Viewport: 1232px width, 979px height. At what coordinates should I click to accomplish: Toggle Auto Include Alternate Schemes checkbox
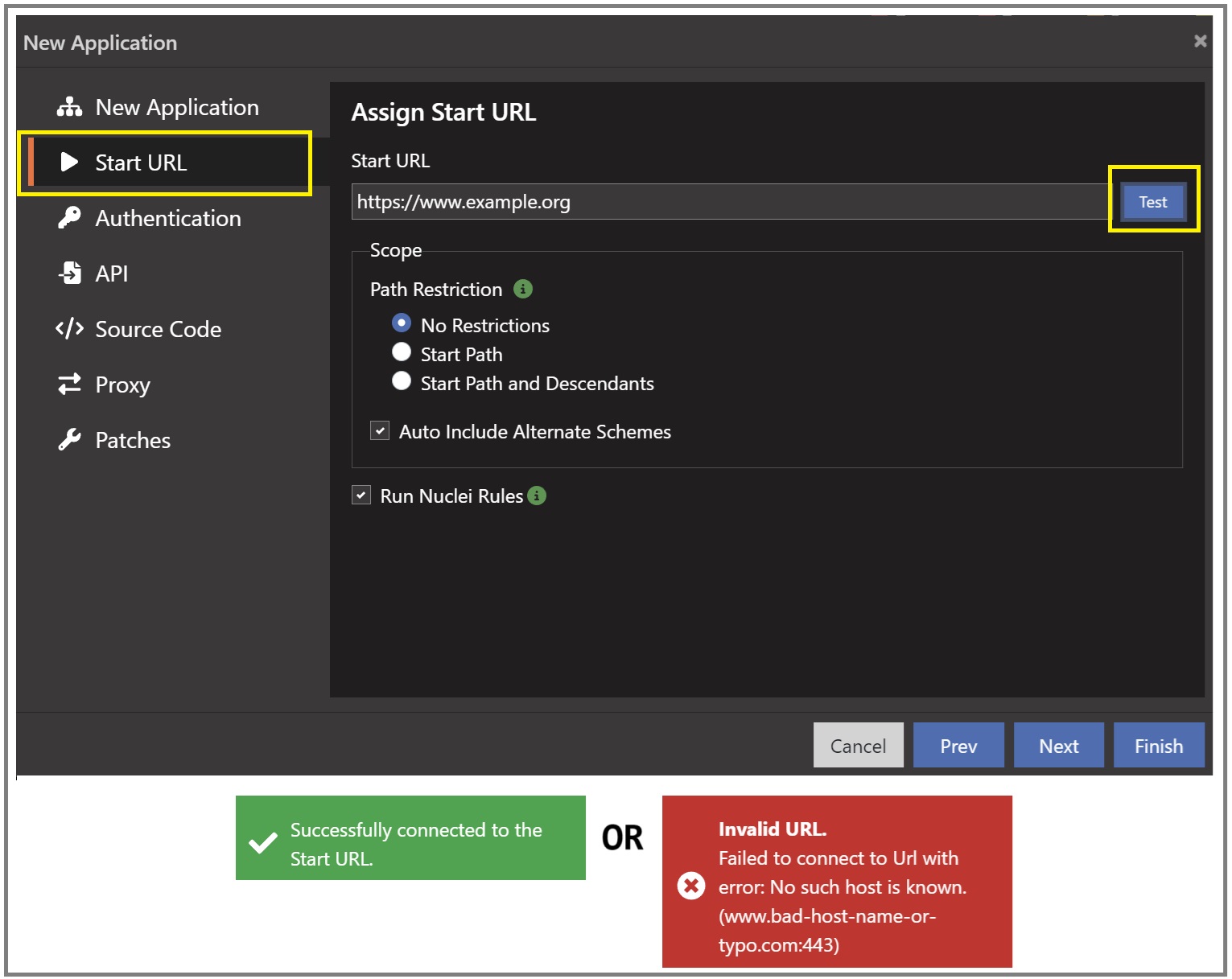coord(380,431)
